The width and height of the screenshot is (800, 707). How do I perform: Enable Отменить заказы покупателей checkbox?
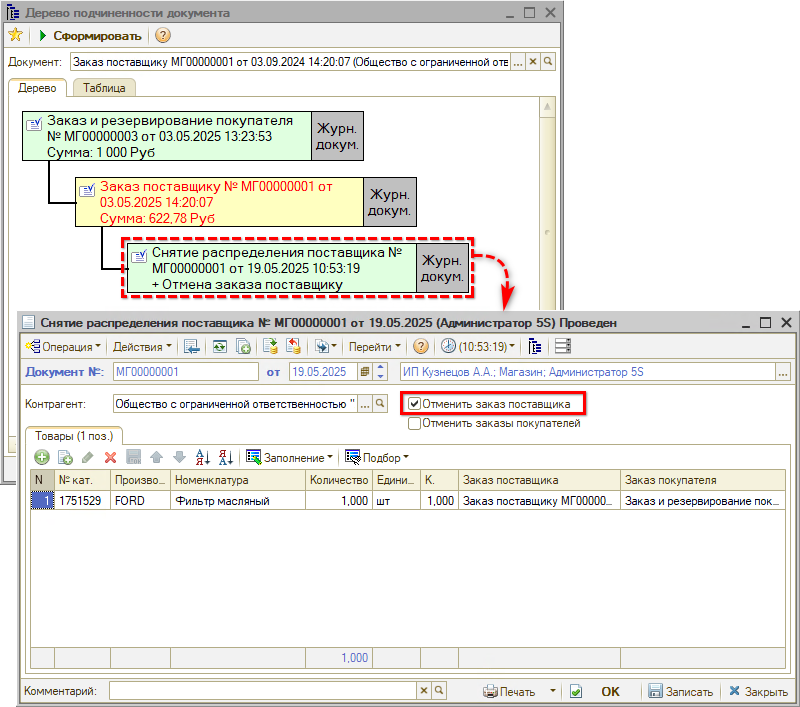(x=414, y=423)
